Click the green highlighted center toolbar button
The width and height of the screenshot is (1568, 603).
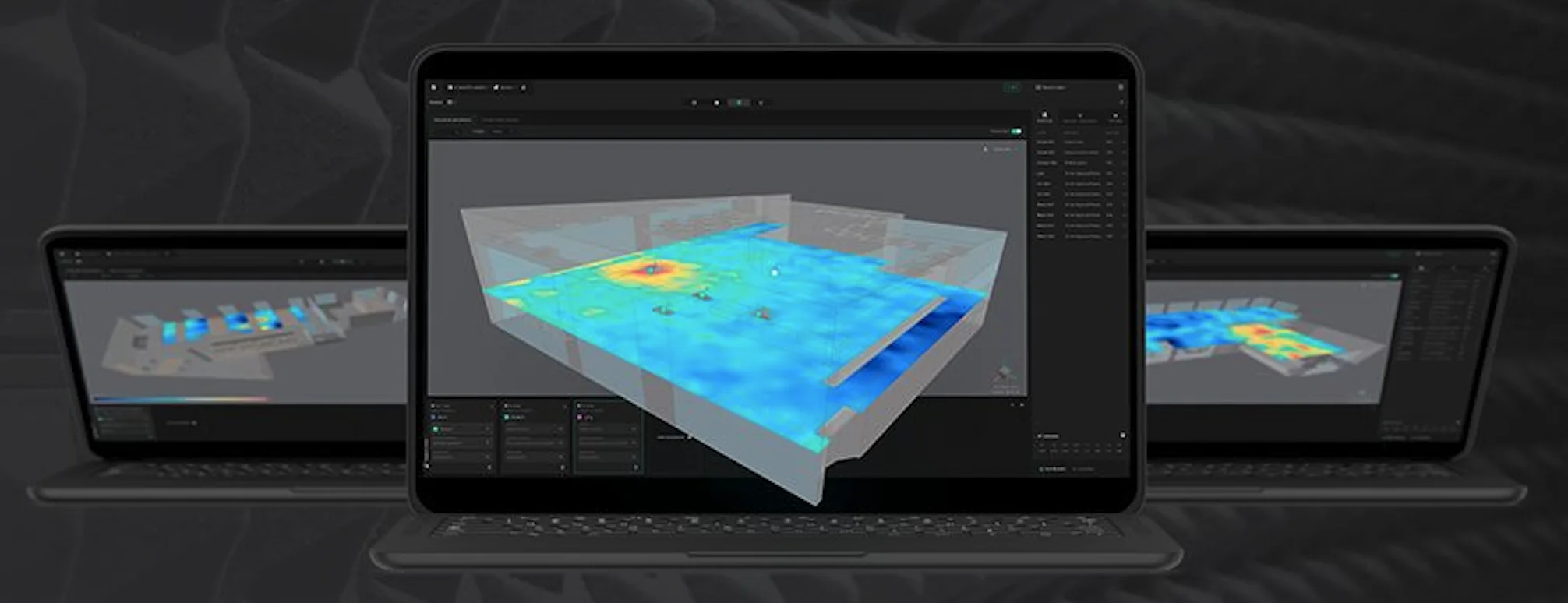click(x=739, y=103)
